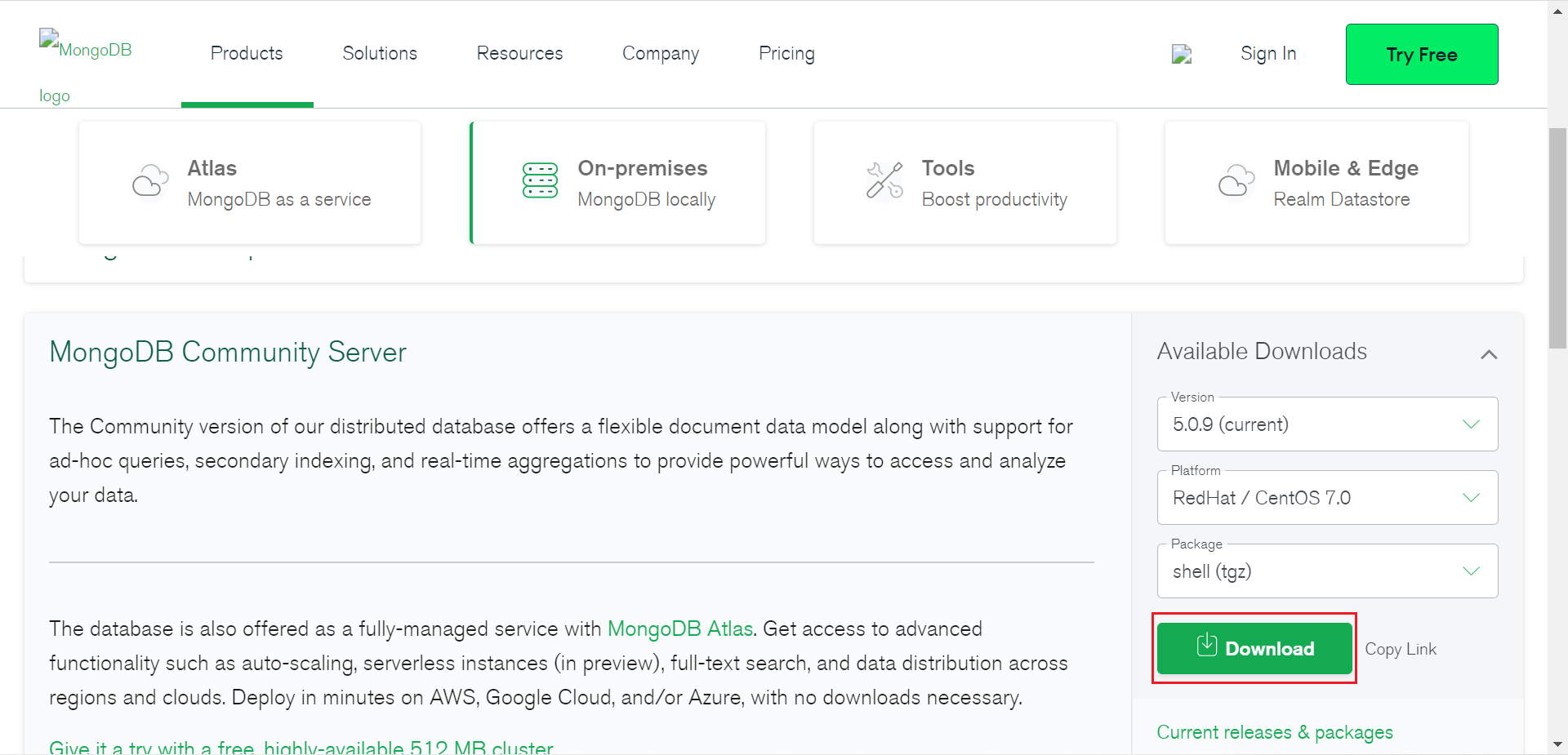Open the Package dropdown showing shell (tgz)
This screenshot has height=755, width=1568.
(x=1327, y=571)
